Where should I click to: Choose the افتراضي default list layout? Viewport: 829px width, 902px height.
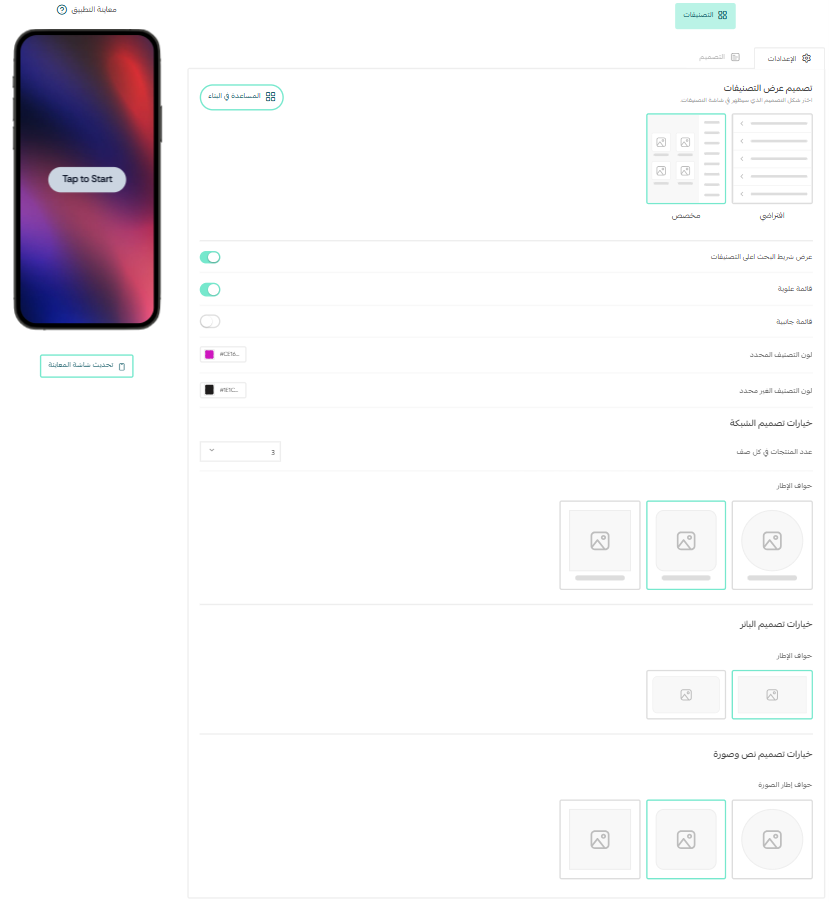tap(772, 159)
